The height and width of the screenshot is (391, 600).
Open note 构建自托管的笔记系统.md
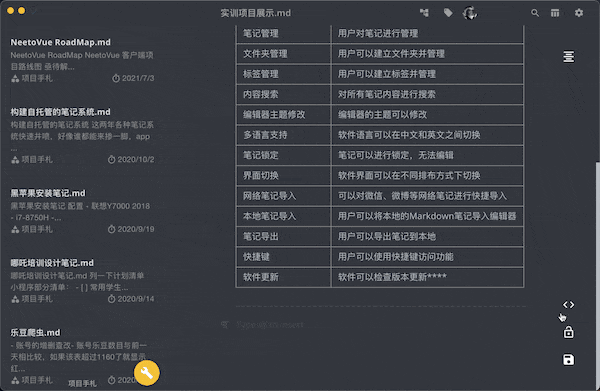click(x=60, y=112)
